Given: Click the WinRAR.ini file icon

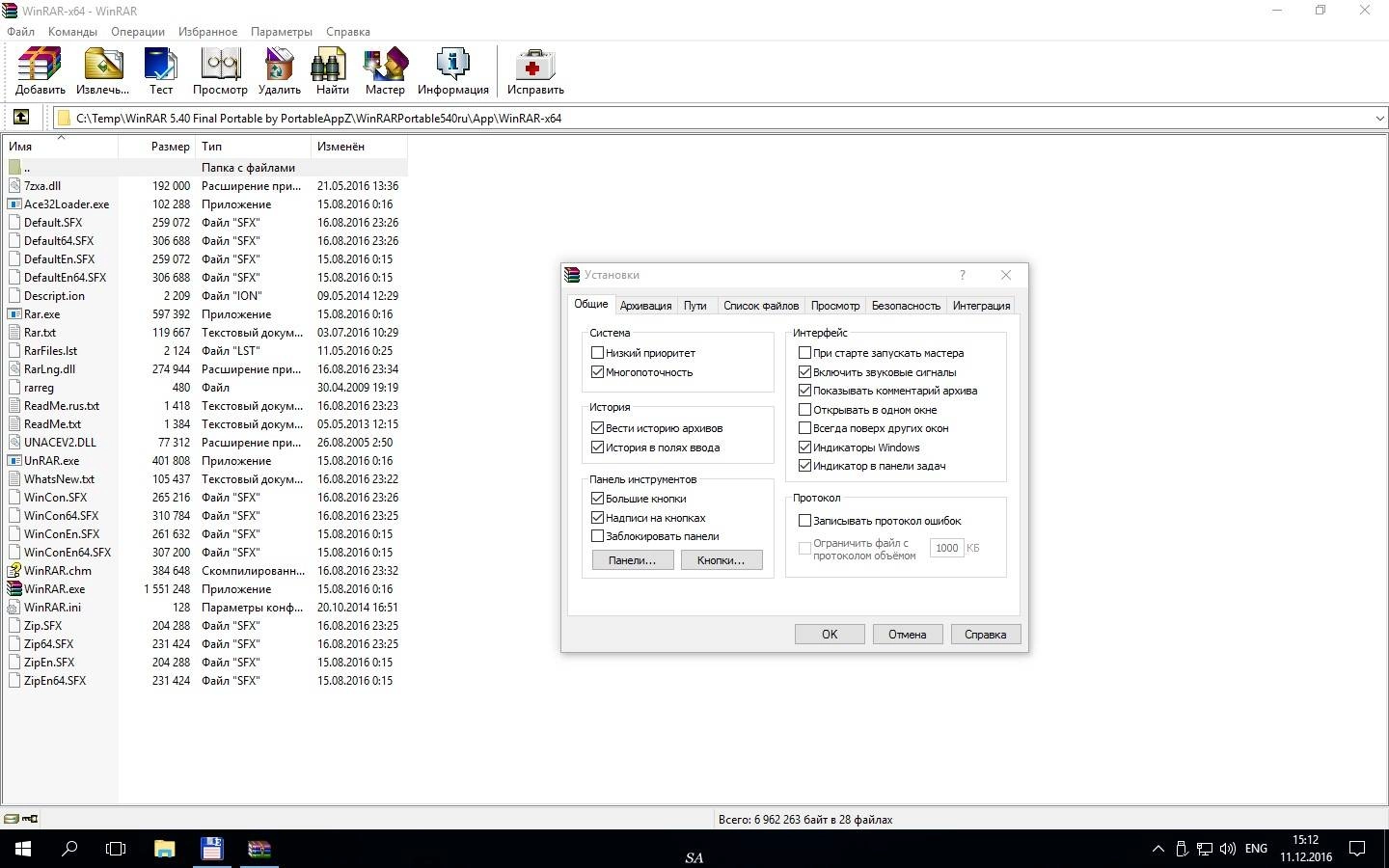Looking at the screenshot, I should [14, 607].
